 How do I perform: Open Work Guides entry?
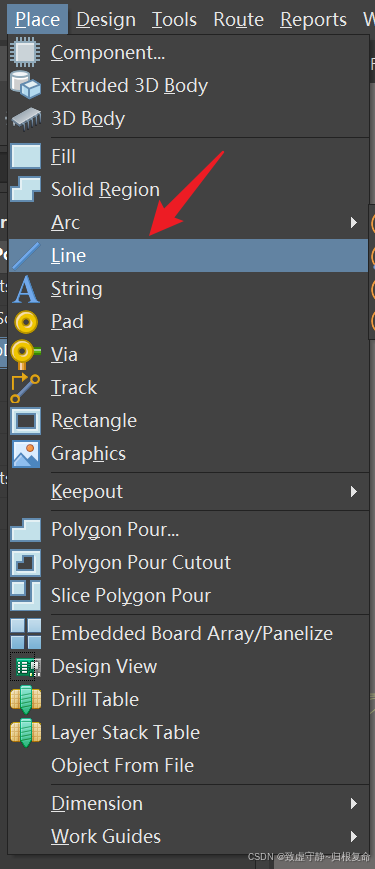click(x=188, y=837)
